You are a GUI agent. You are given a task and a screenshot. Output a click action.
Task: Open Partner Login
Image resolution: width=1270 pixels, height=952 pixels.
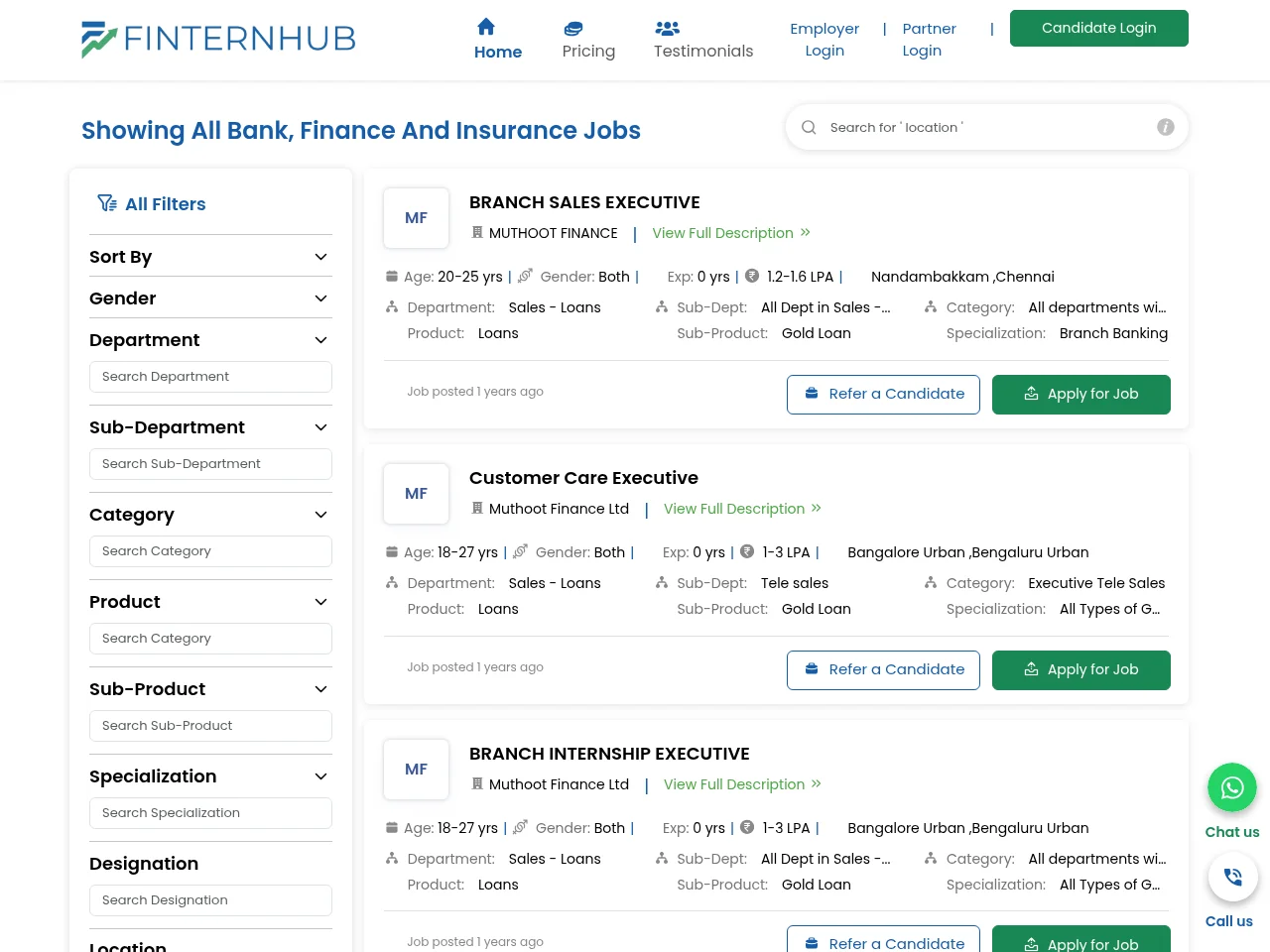930,40
